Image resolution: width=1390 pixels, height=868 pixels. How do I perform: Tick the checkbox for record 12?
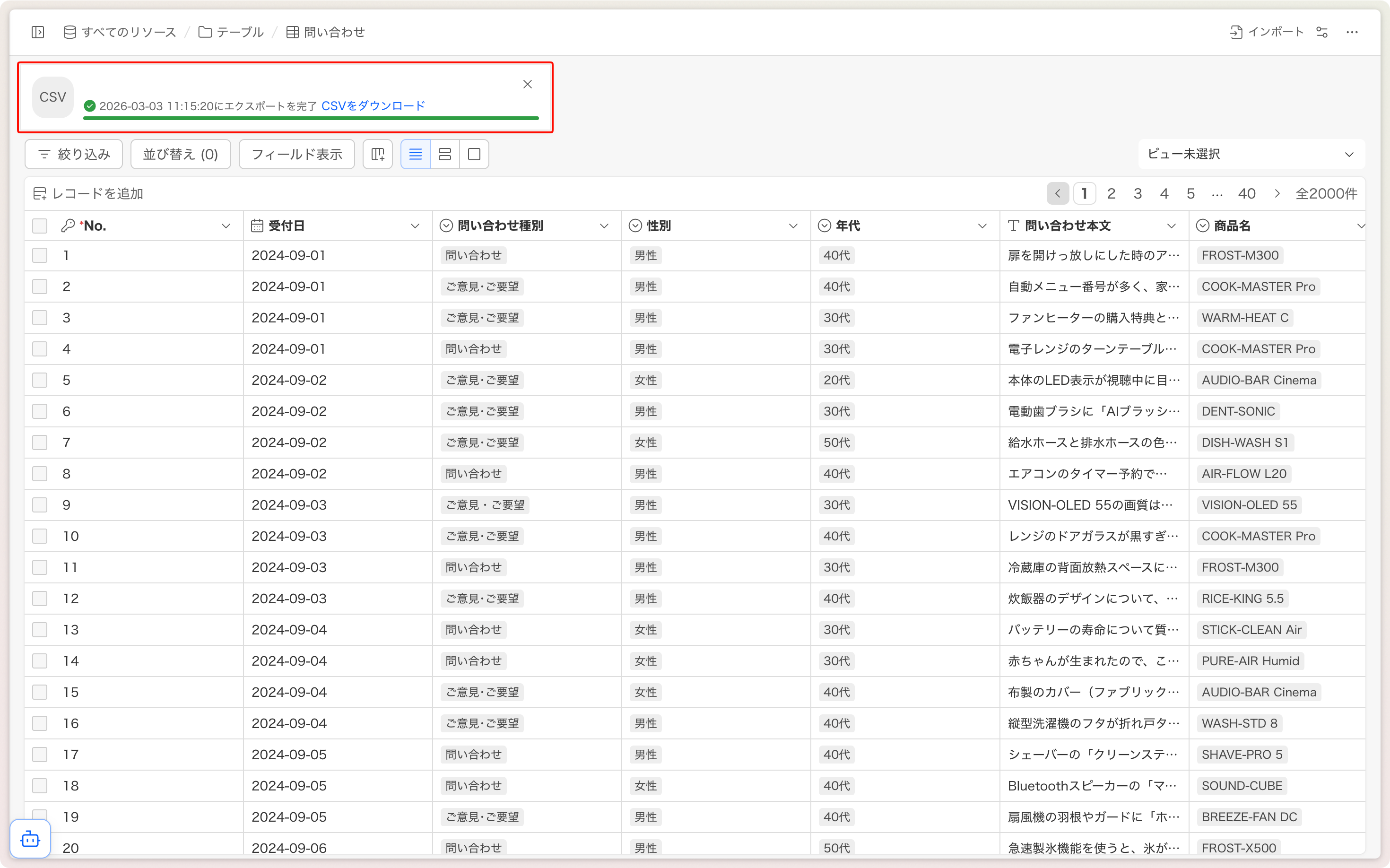(40, 598)
